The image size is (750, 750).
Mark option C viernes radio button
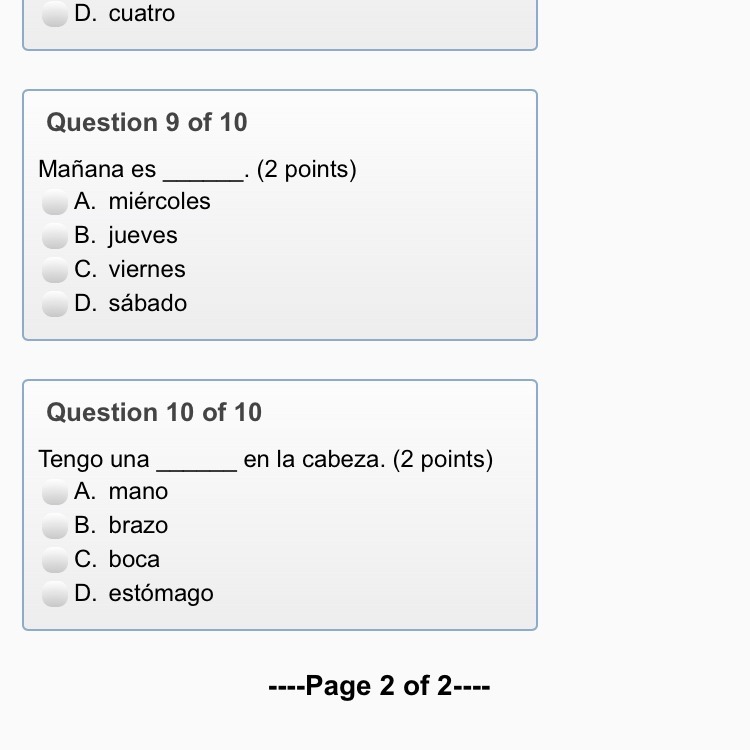coord(55,270)
